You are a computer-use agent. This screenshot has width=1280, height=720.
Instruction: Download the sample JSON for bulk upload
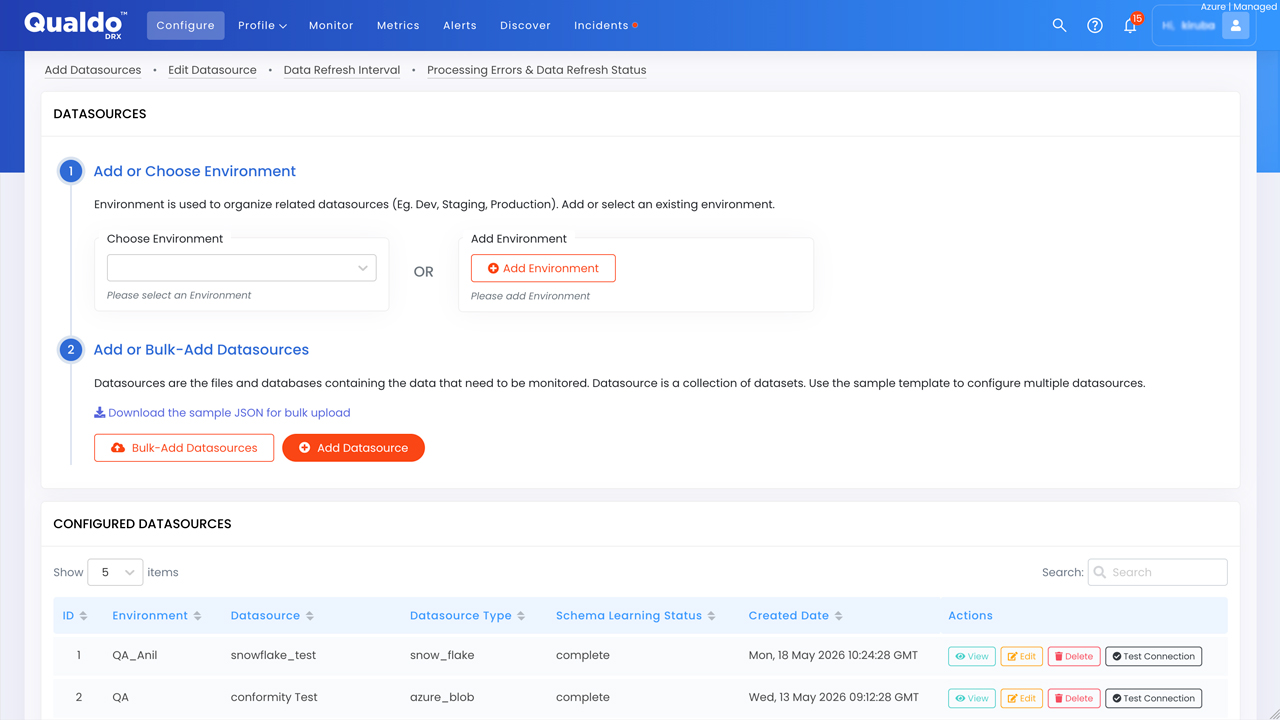point(222,412)
